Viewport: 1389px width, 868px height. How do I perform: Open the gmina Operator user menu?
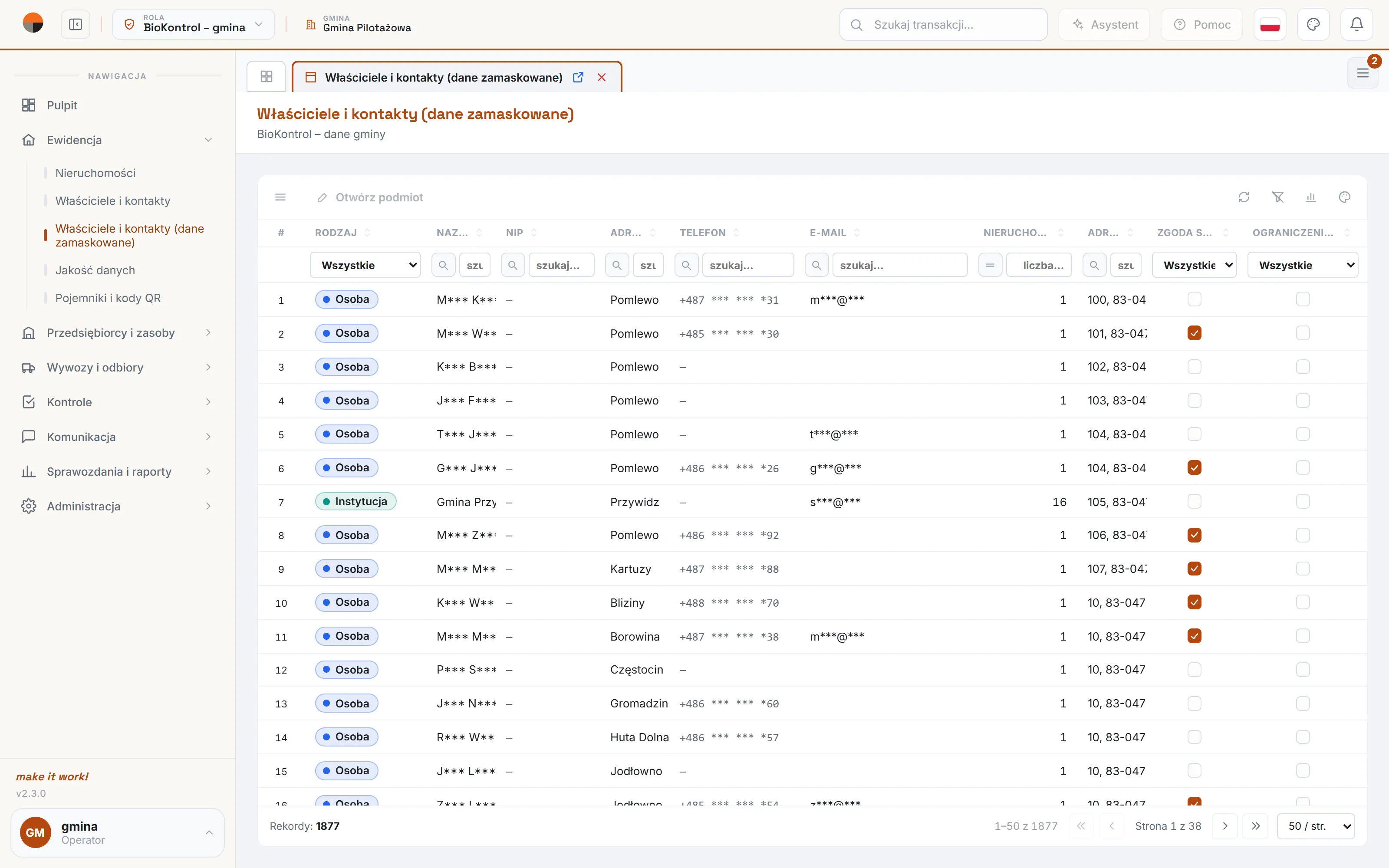[x=118, y=832]
